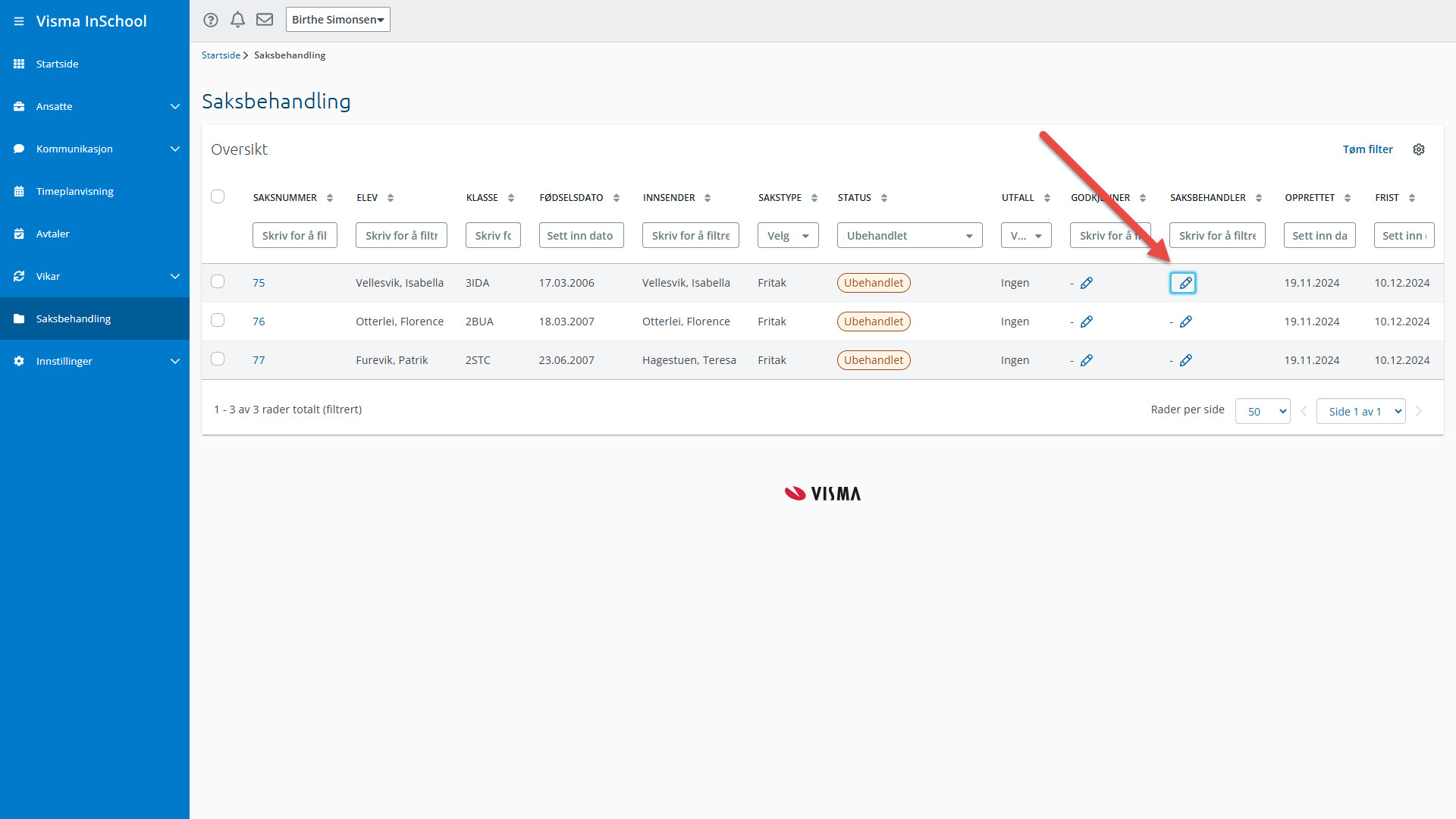Toggle the hamburger menu icon
This screenshot has width=1456, height=819.
(19, 21)
